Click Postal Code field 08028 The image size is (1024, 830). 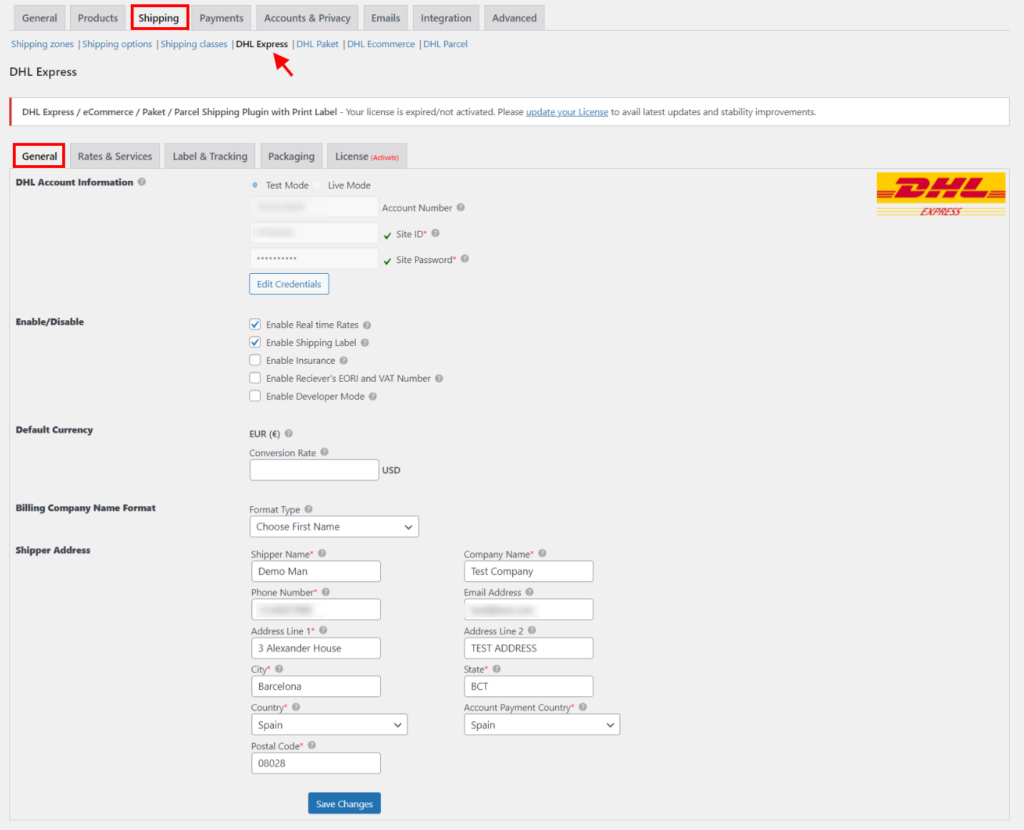316,763
